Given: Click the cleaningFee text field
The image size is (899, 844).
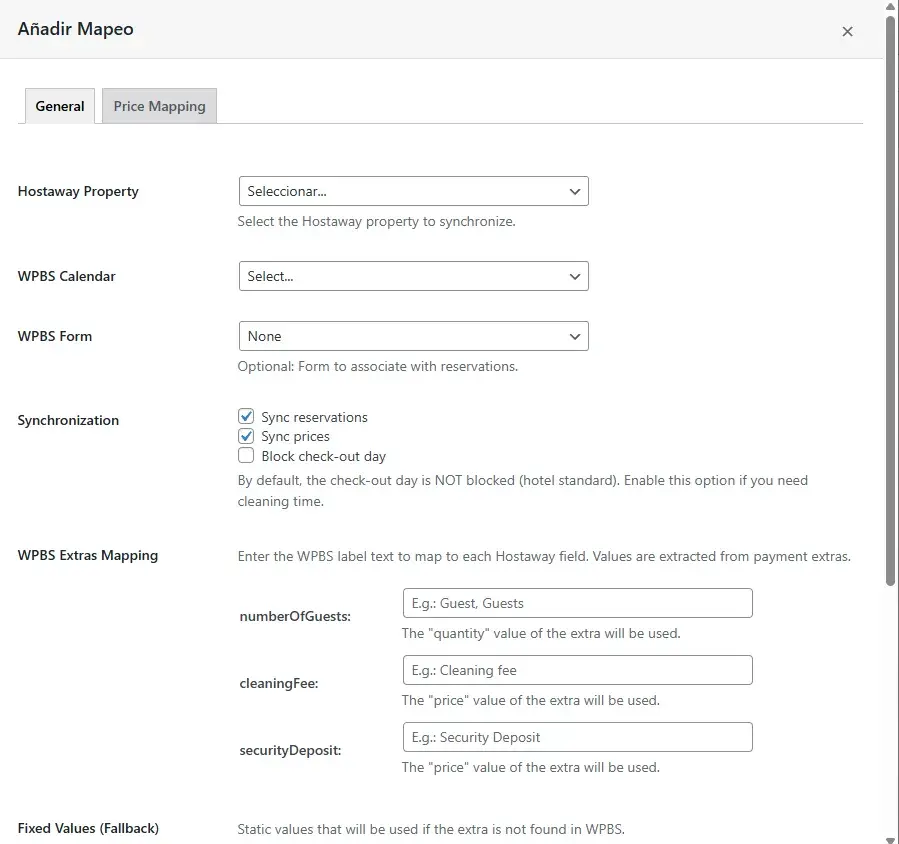Looking at the screenshot, I should click(577, 670).
